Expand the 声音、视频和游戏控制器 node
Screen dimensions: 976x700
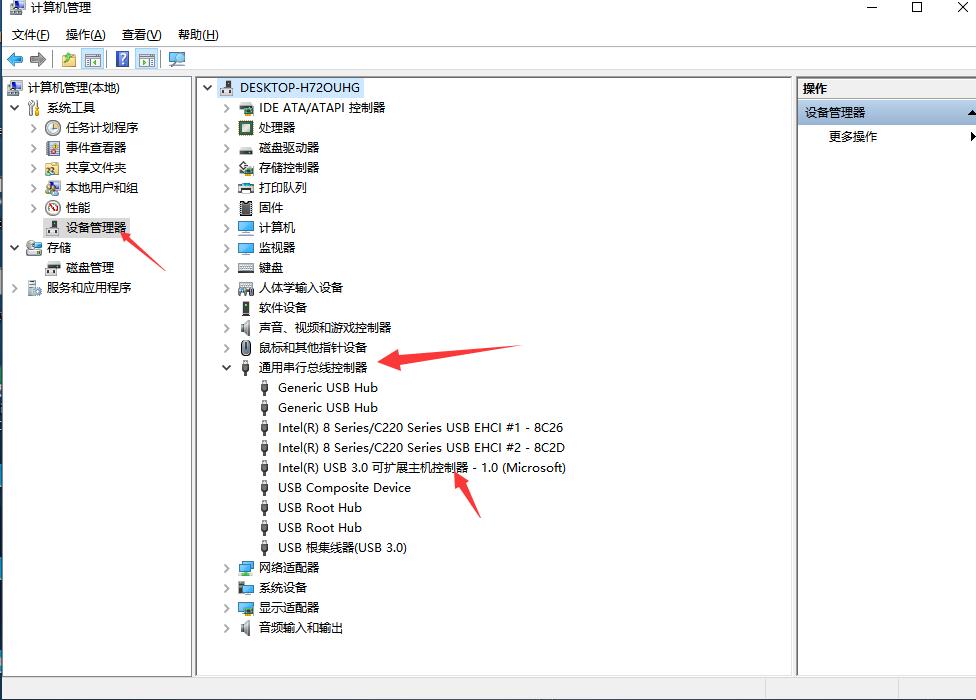227,328
